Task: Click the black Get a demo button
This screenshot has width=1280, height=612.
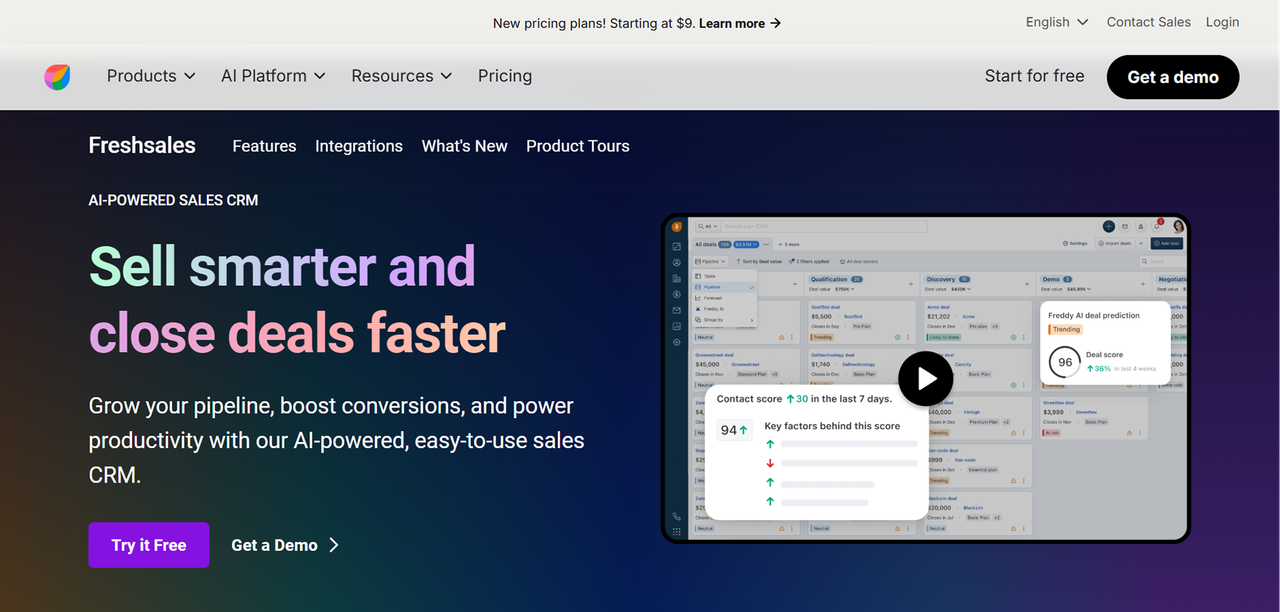Action: tap(1173, 77)
